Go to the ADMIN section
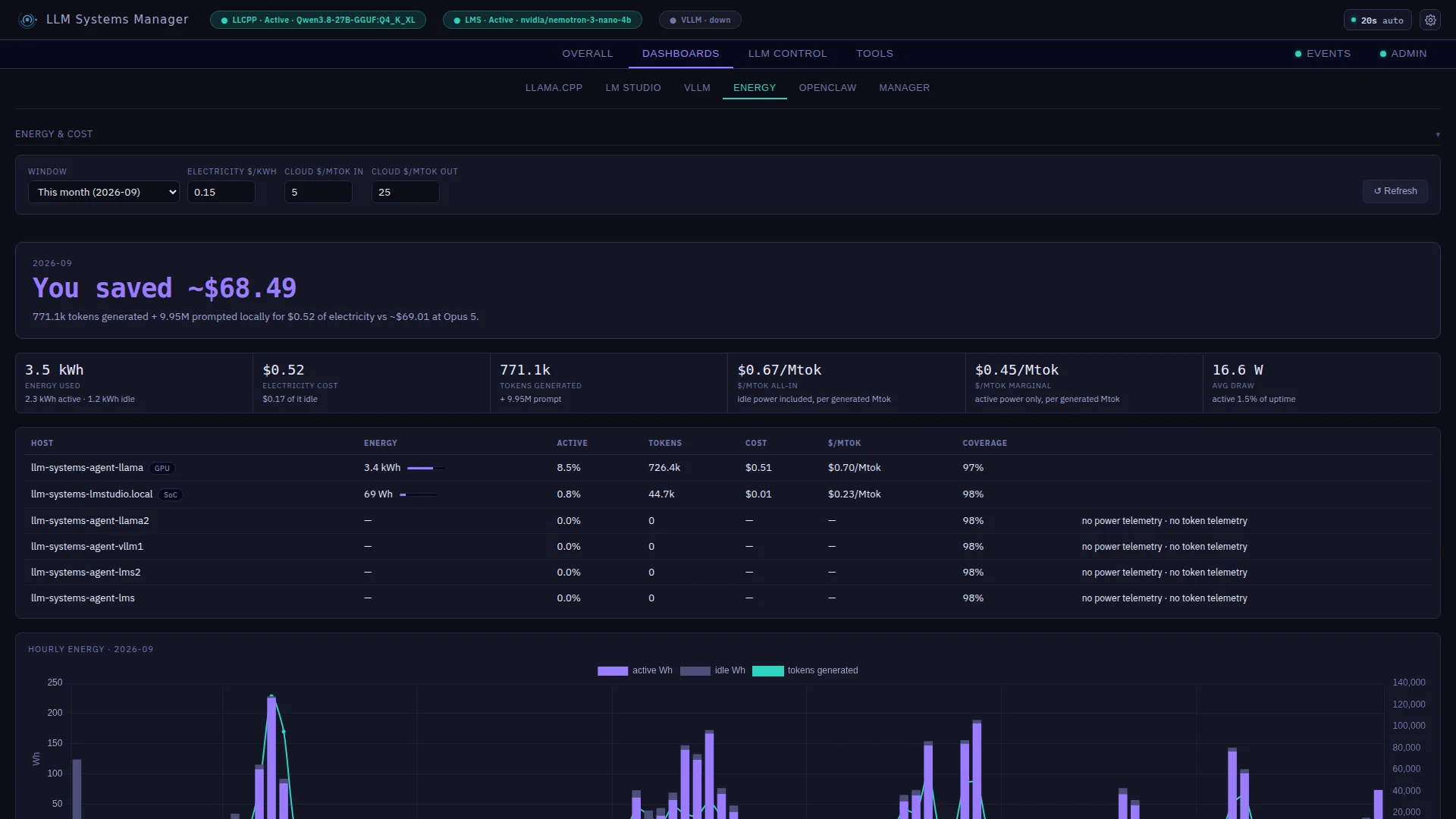This screenshot has width=1456, height=819. pos(1403,54)
